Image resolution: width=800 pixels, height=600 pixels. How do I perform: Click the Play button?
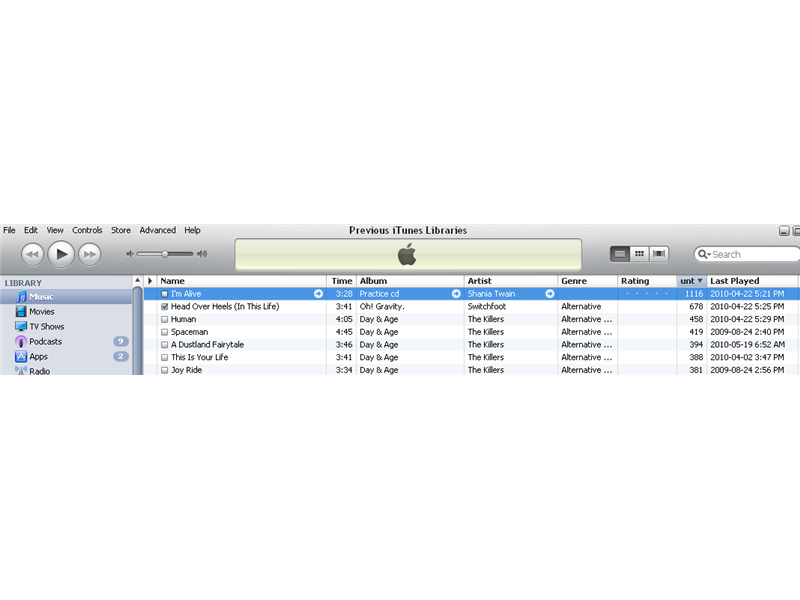(x=61, y=253)
